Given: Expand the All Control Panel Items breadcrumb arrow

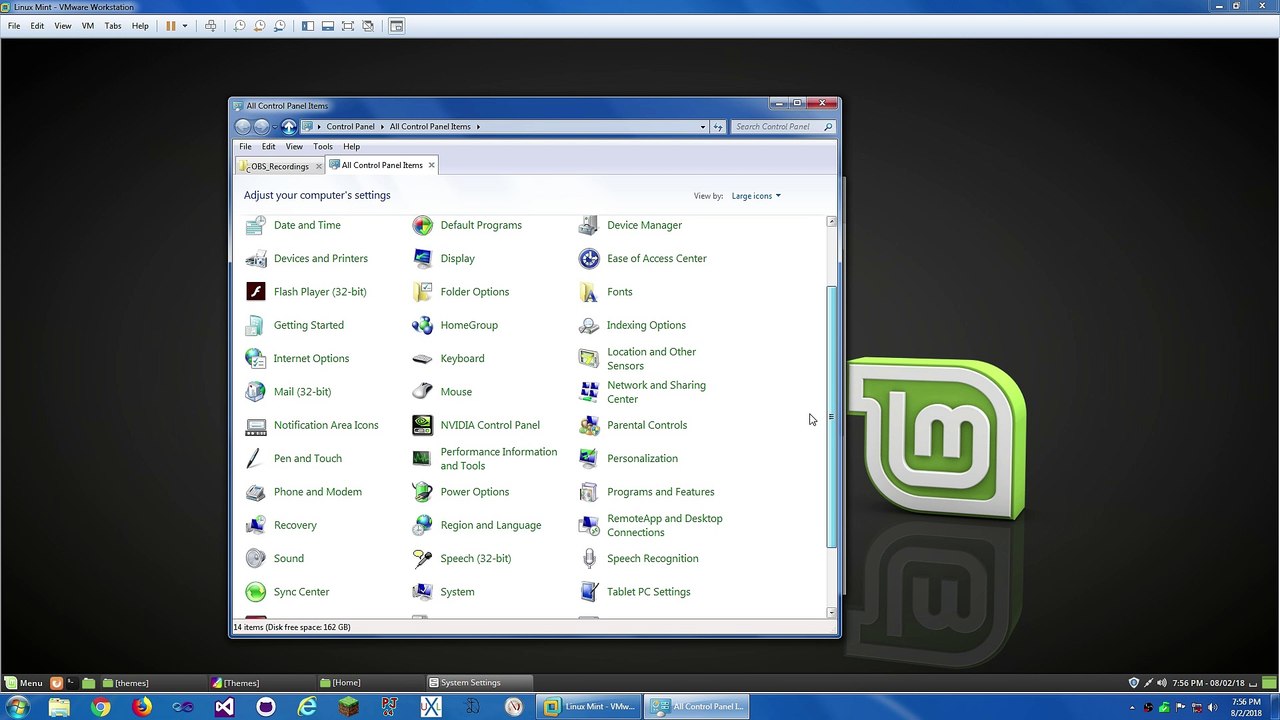Looking at the screenshot, I should coord(479,127).
